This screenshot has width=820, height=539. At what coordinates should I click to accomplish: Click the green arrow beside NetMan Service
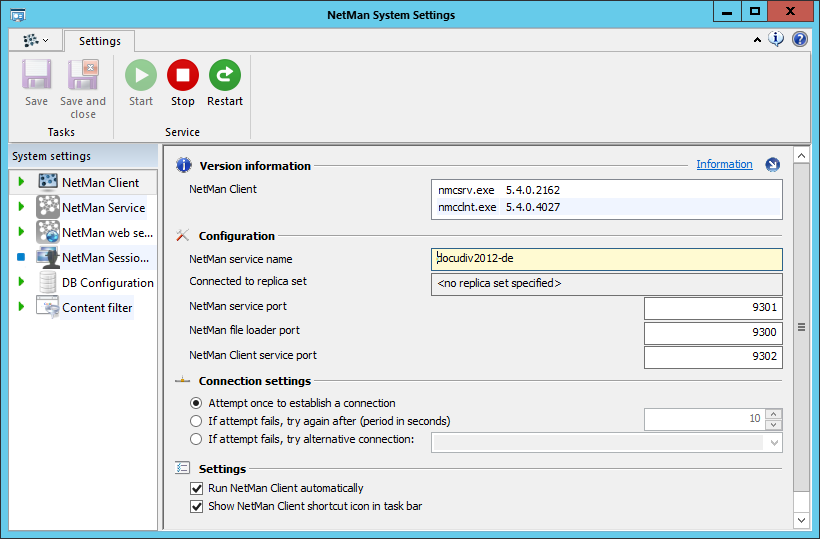tap(21, 207)
